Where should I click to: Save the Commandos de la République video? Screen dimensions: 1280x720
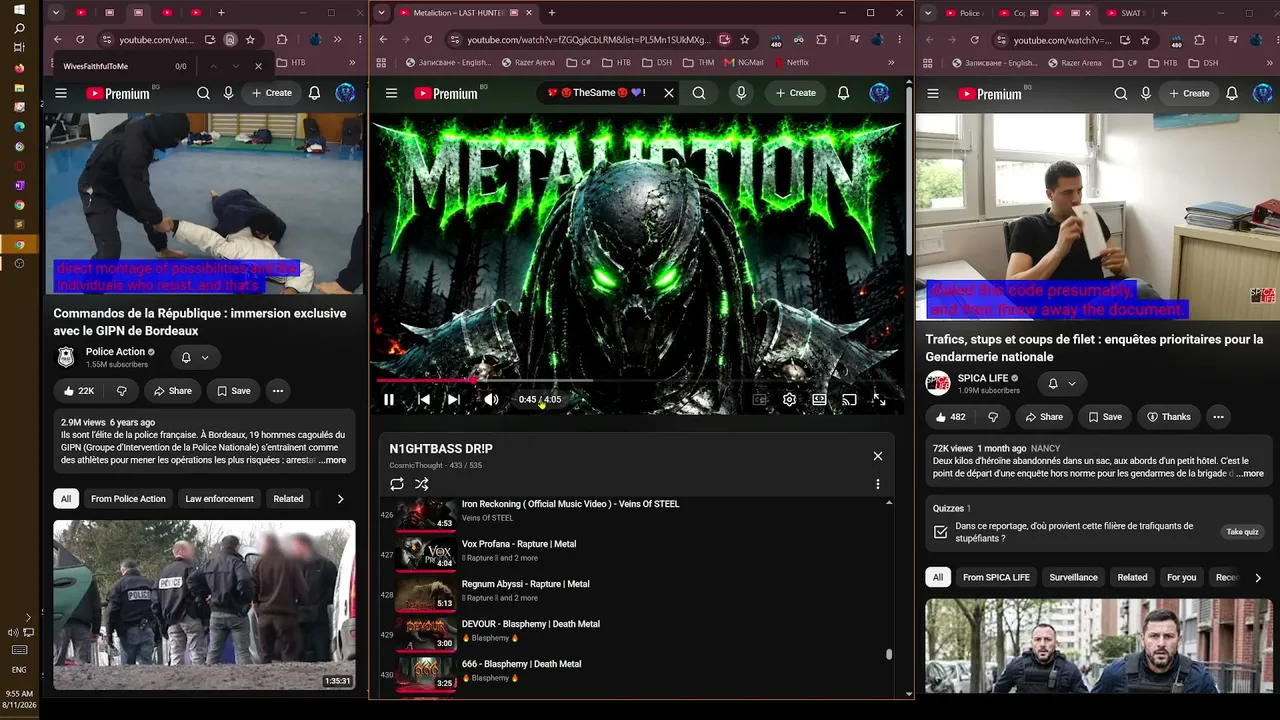[233, 391]
